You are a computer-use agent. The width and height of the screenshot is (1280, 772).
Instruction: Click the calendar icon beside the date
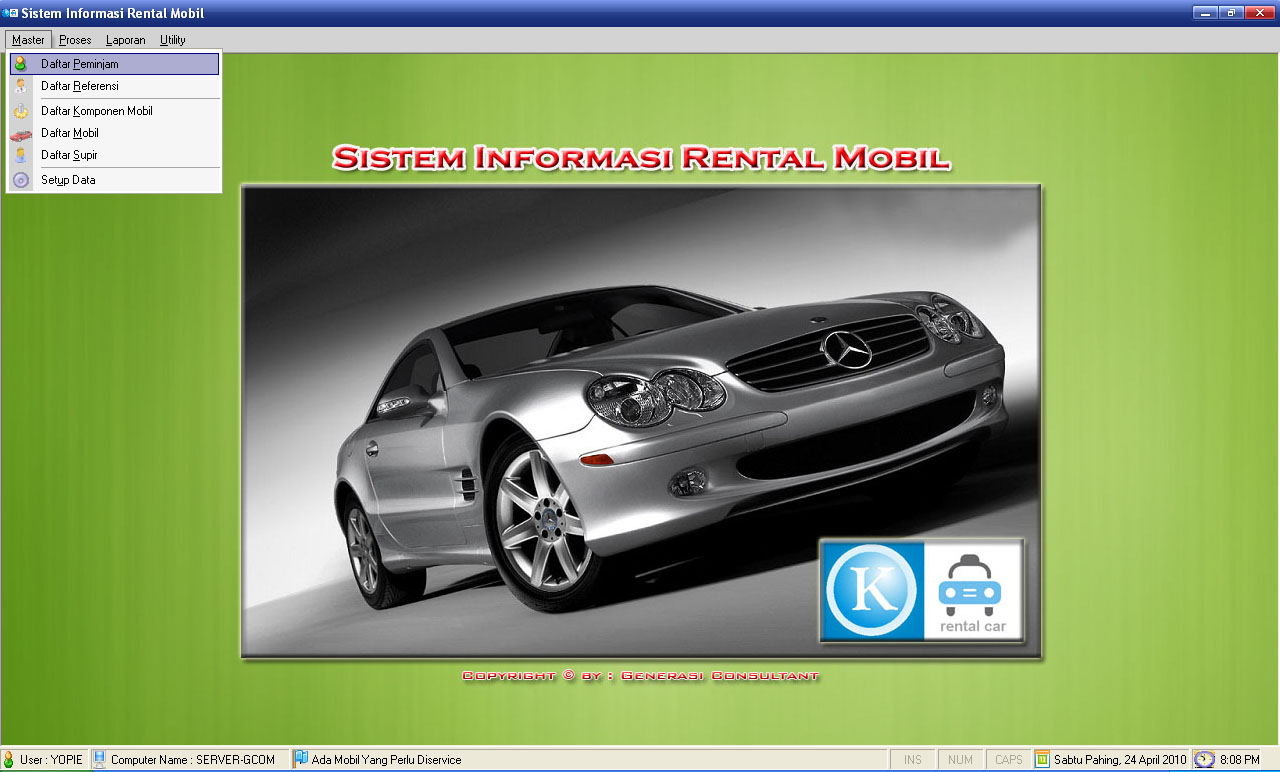1043,760
